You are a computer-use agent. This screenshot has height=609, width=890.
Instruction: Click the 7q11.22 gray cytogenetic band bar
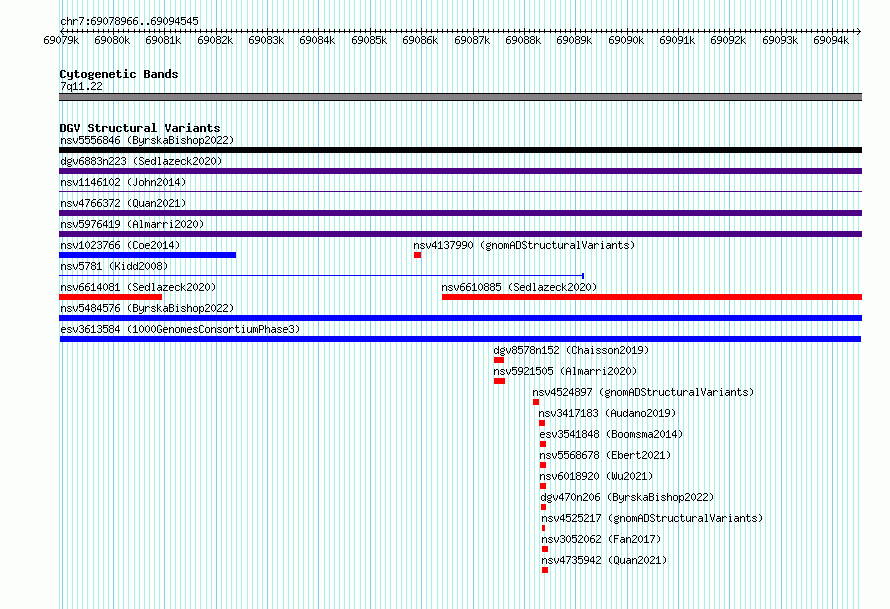(x=460, y=97)
